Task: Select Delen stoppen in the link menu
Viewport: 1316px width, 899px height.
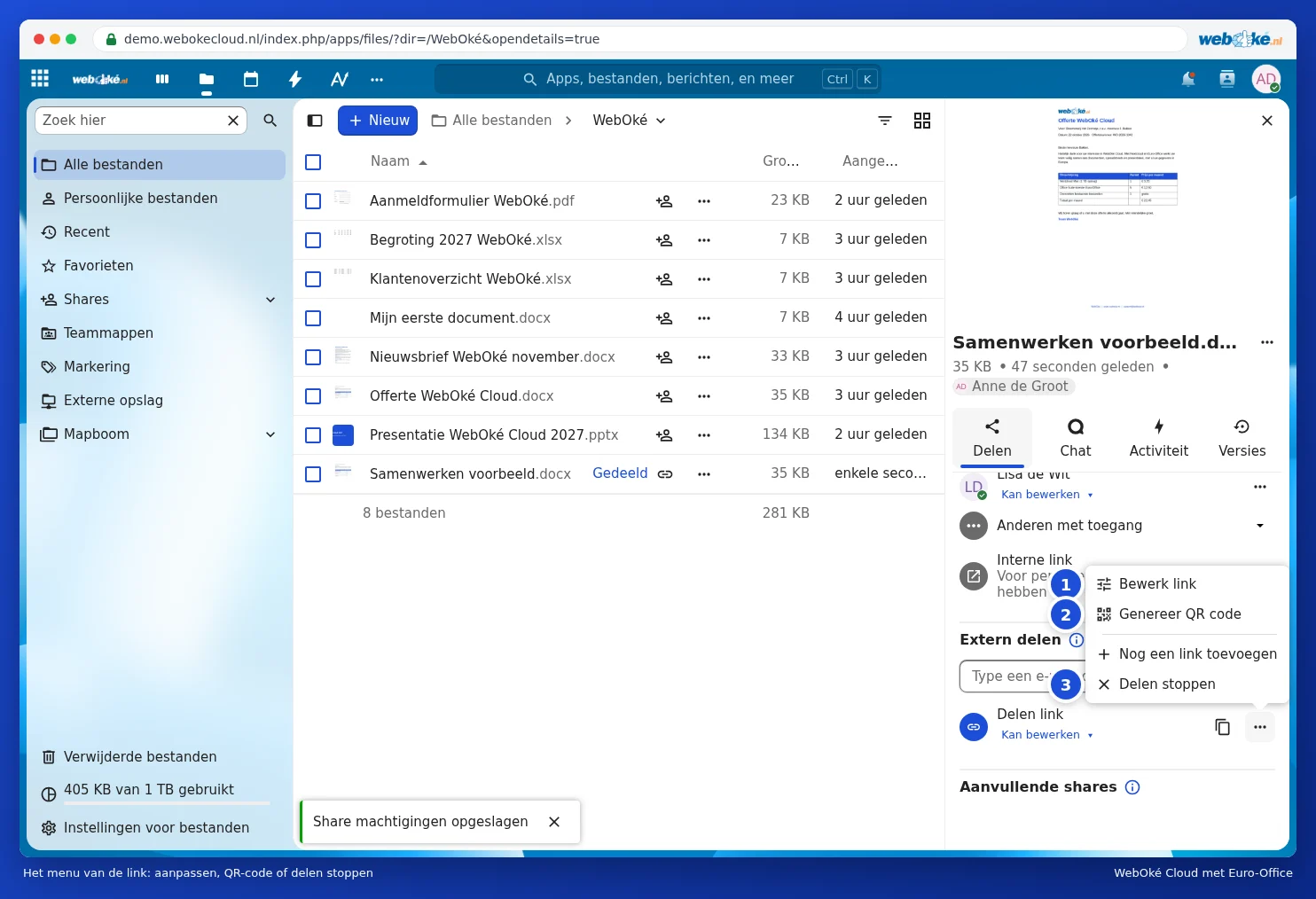Action: point(1187,684)
